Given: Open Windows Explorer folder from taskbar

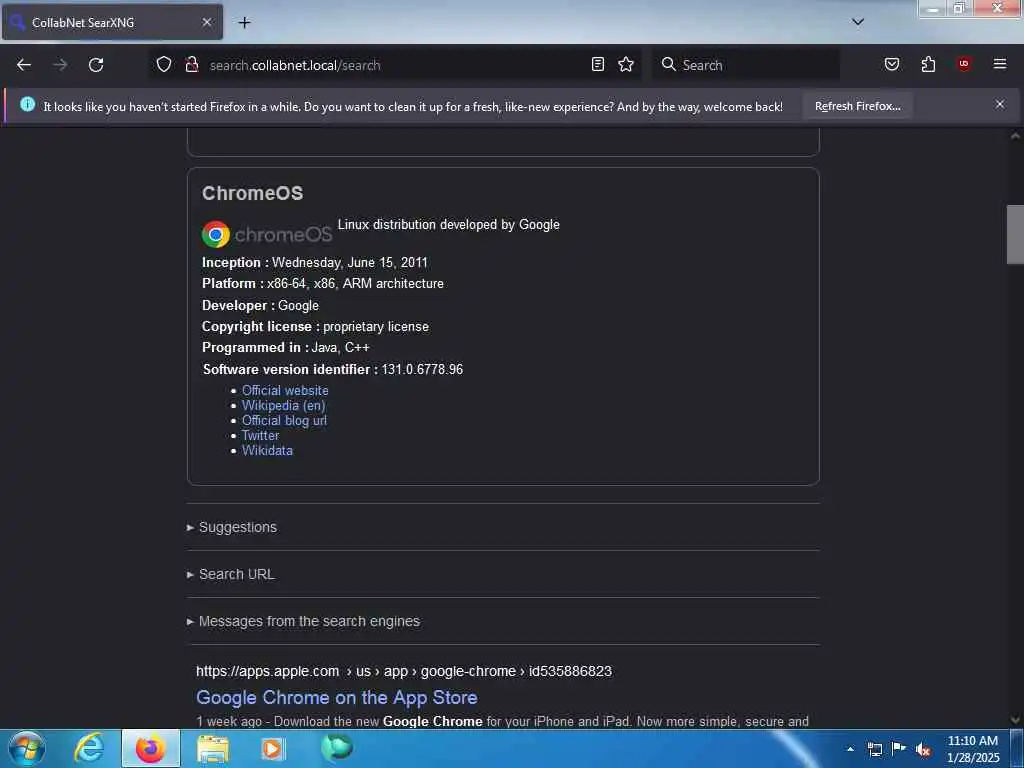Looking at the screenshot, I should [x=213, y=749].
